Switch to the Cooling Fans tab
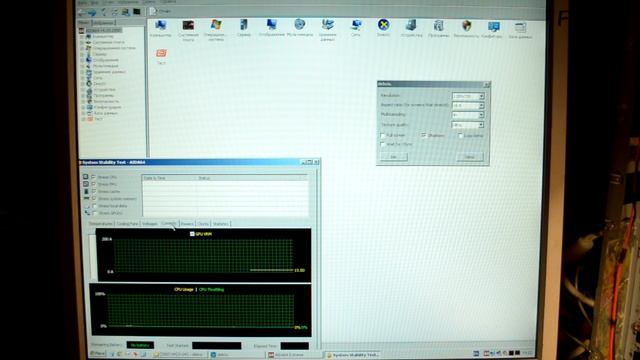This screenshot has width=640, height=360. (x=127, y=224)
